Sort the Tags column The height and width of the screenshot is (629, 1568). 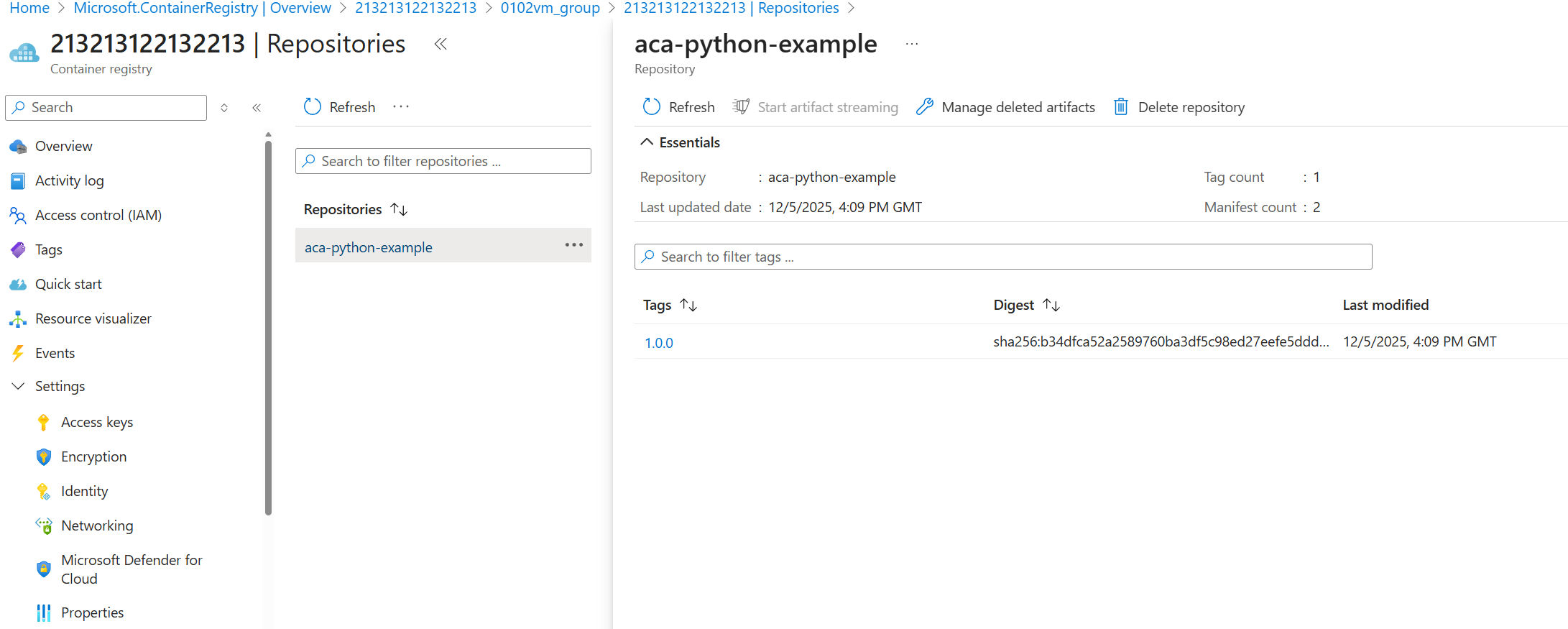click(688, 305)
